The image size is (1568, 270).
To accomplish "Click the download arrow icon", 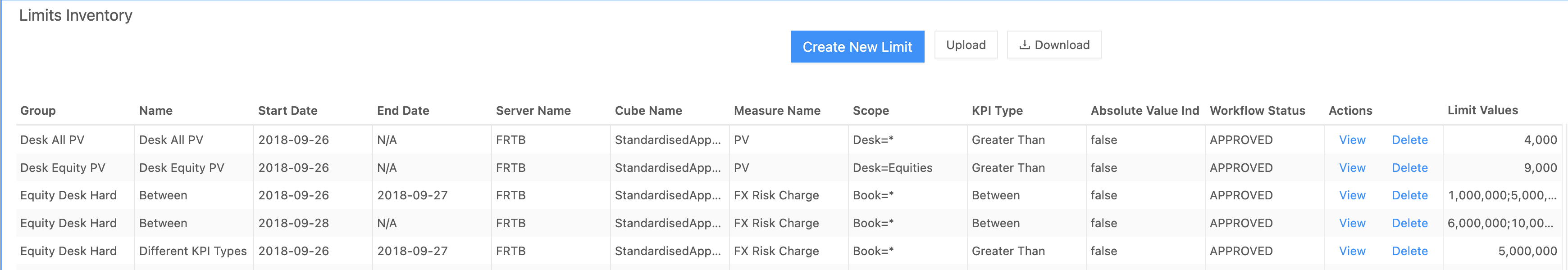I will tap(1025, 45).
